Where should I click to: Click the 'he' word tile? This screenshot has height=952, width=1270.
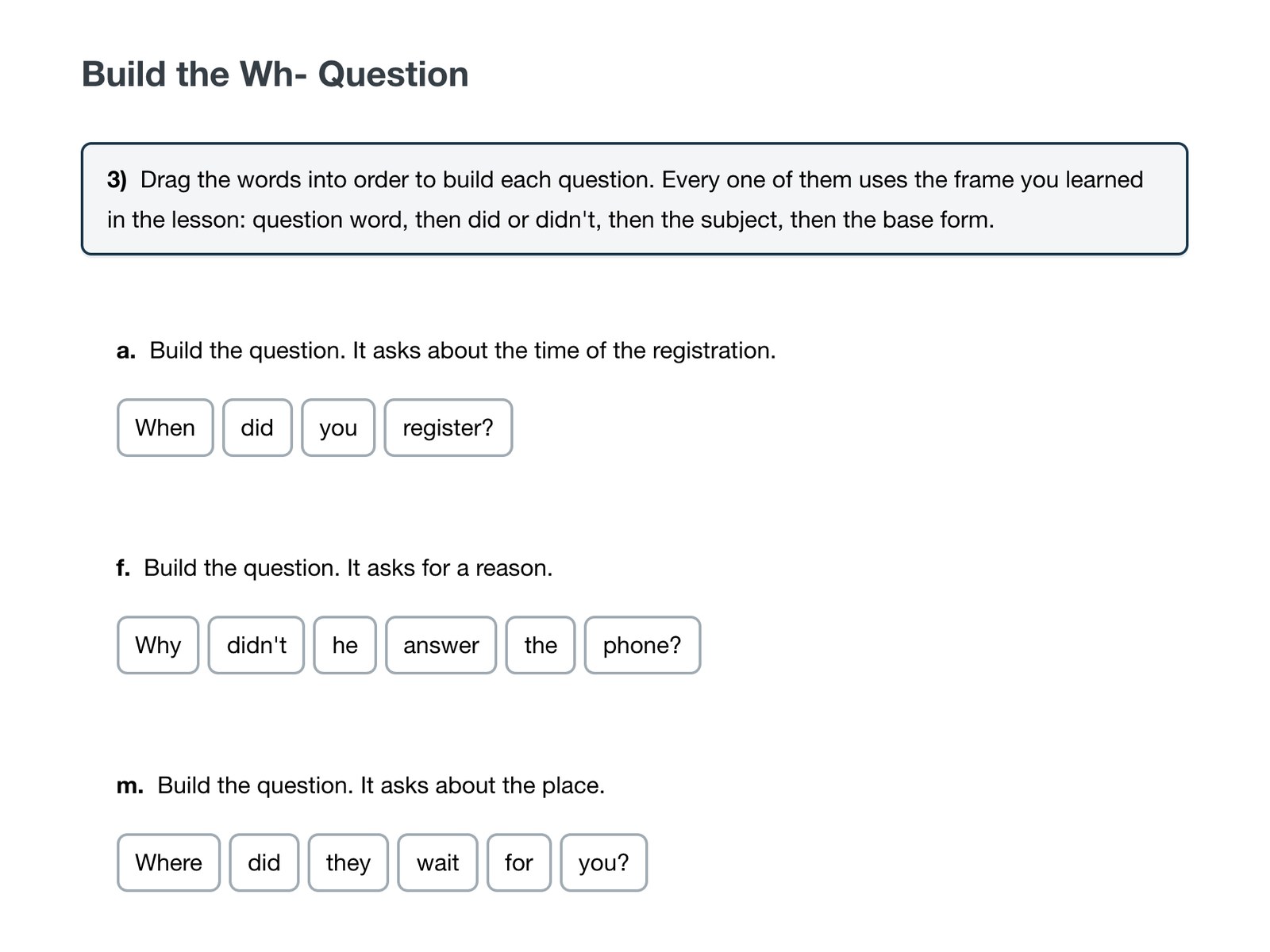click(x=344, y=645)
